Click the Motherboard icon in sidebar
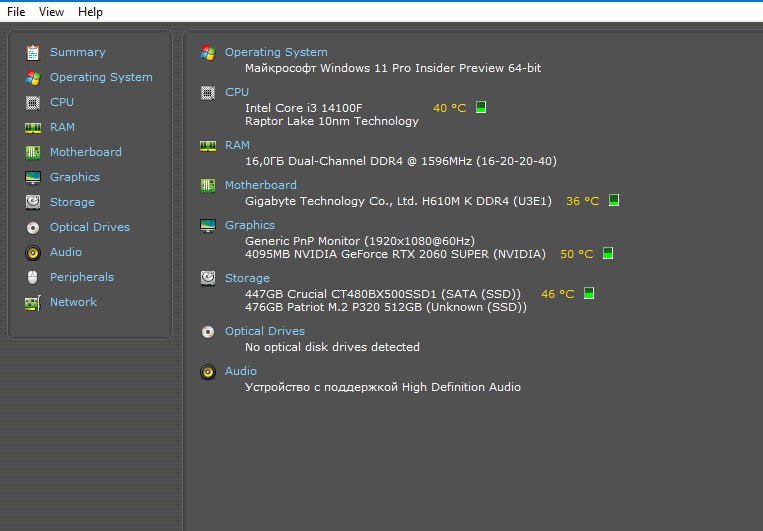This screenshot has height=531, width=763. click(33, 152)
